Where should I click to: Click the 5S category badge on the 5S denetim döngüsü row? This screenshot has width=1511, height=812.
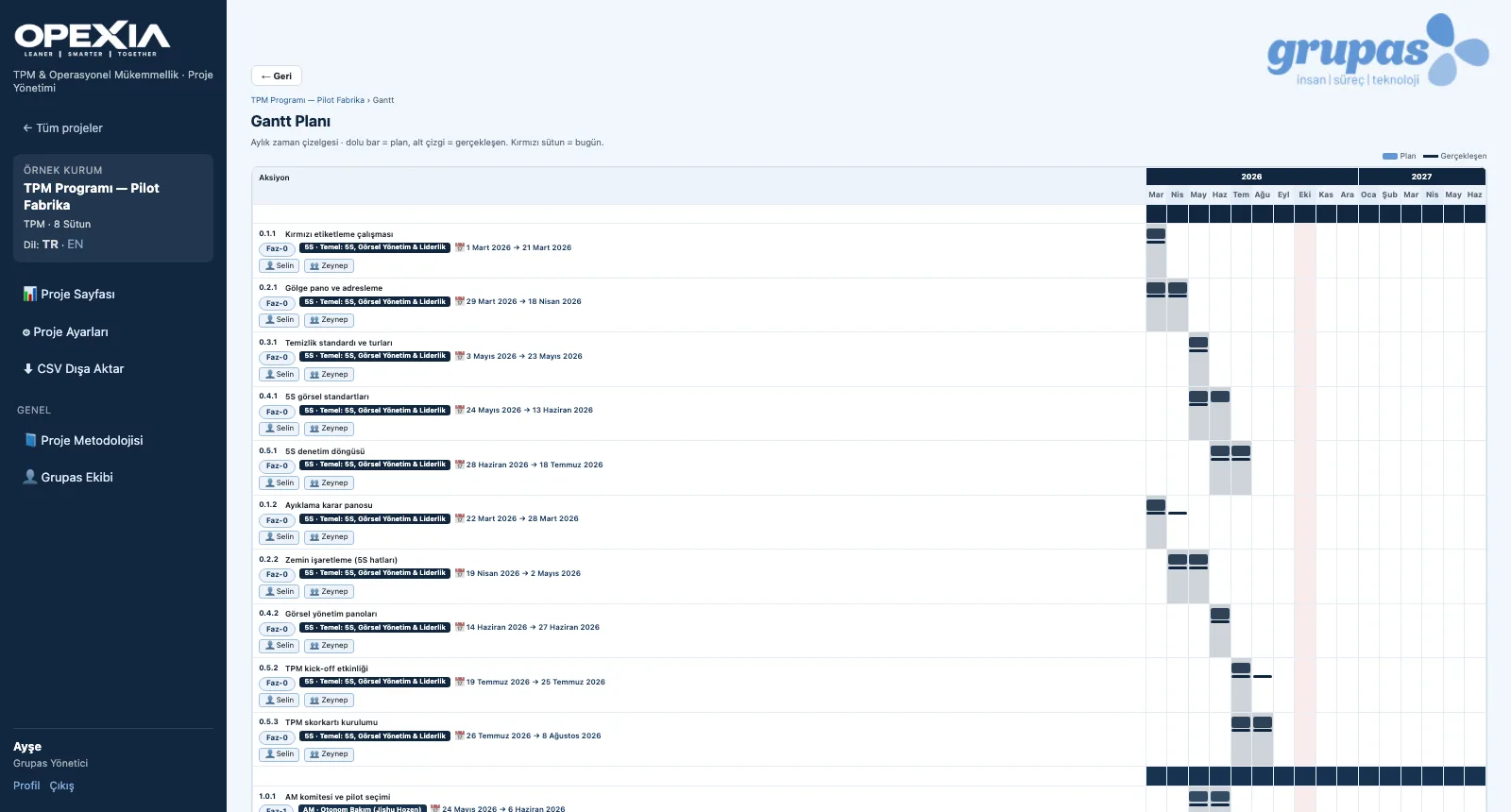coord(375,465)
